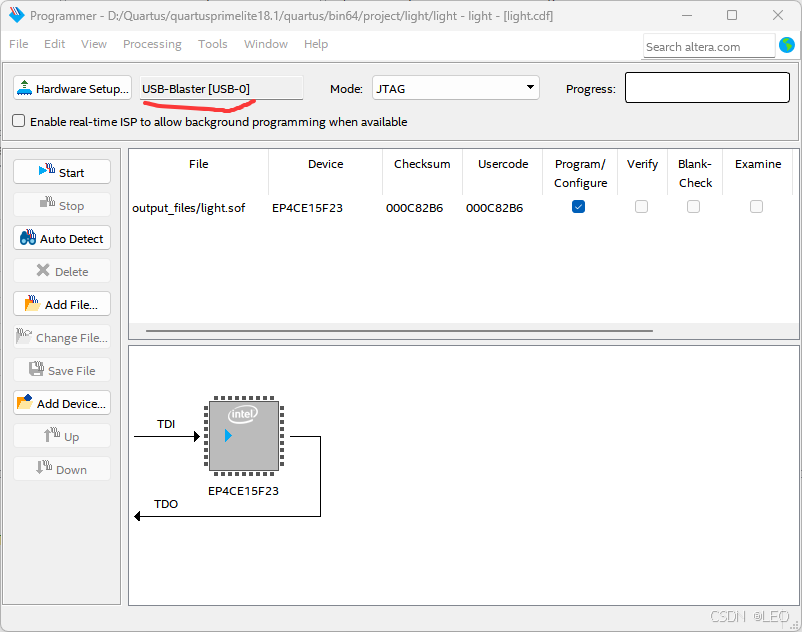The height and width of the screenshot is (632, 802).
Task: Check the Verify box for light.sof
Action: click(x=641, y=207)
